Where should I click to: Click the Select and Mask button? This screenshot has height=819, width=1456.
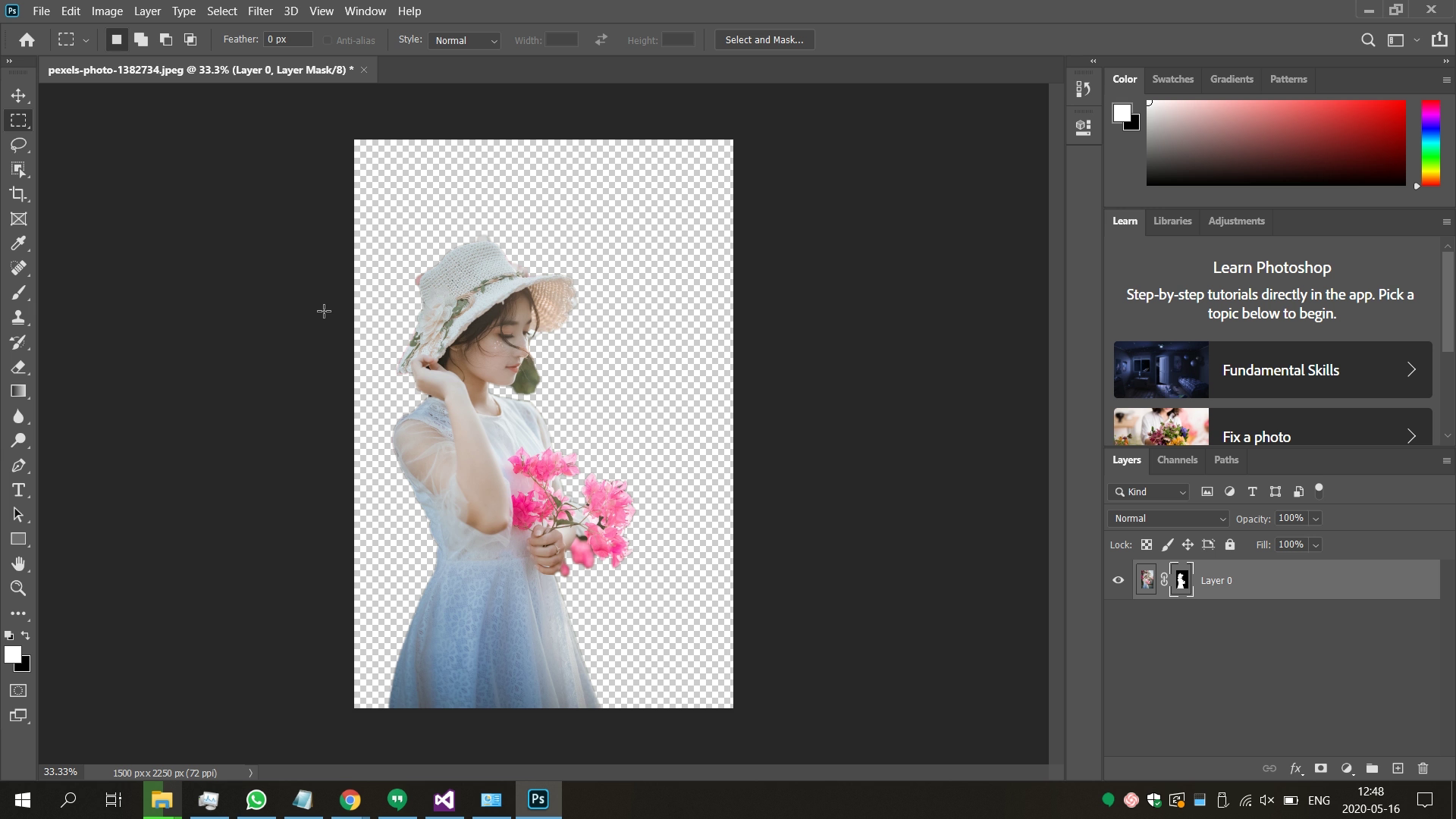764,39
